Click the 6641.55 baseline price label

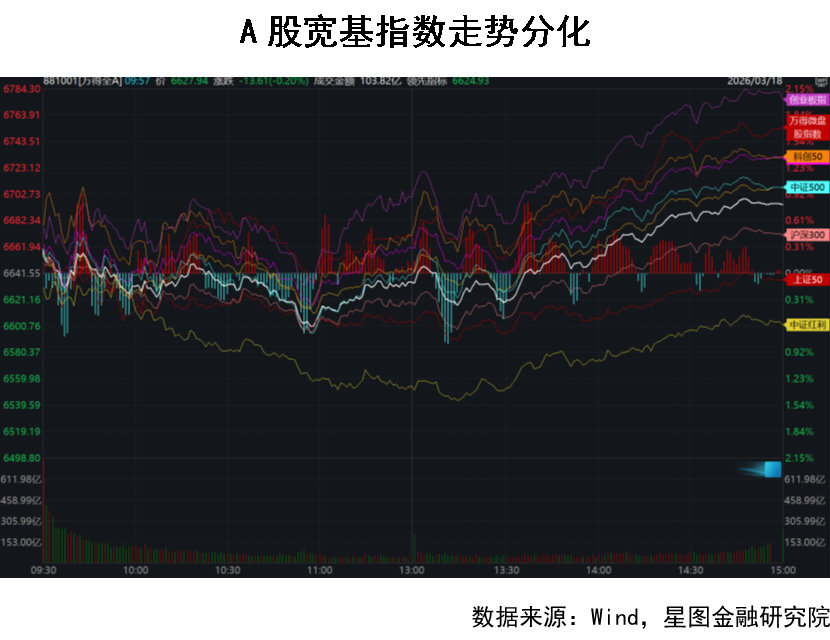21,273
